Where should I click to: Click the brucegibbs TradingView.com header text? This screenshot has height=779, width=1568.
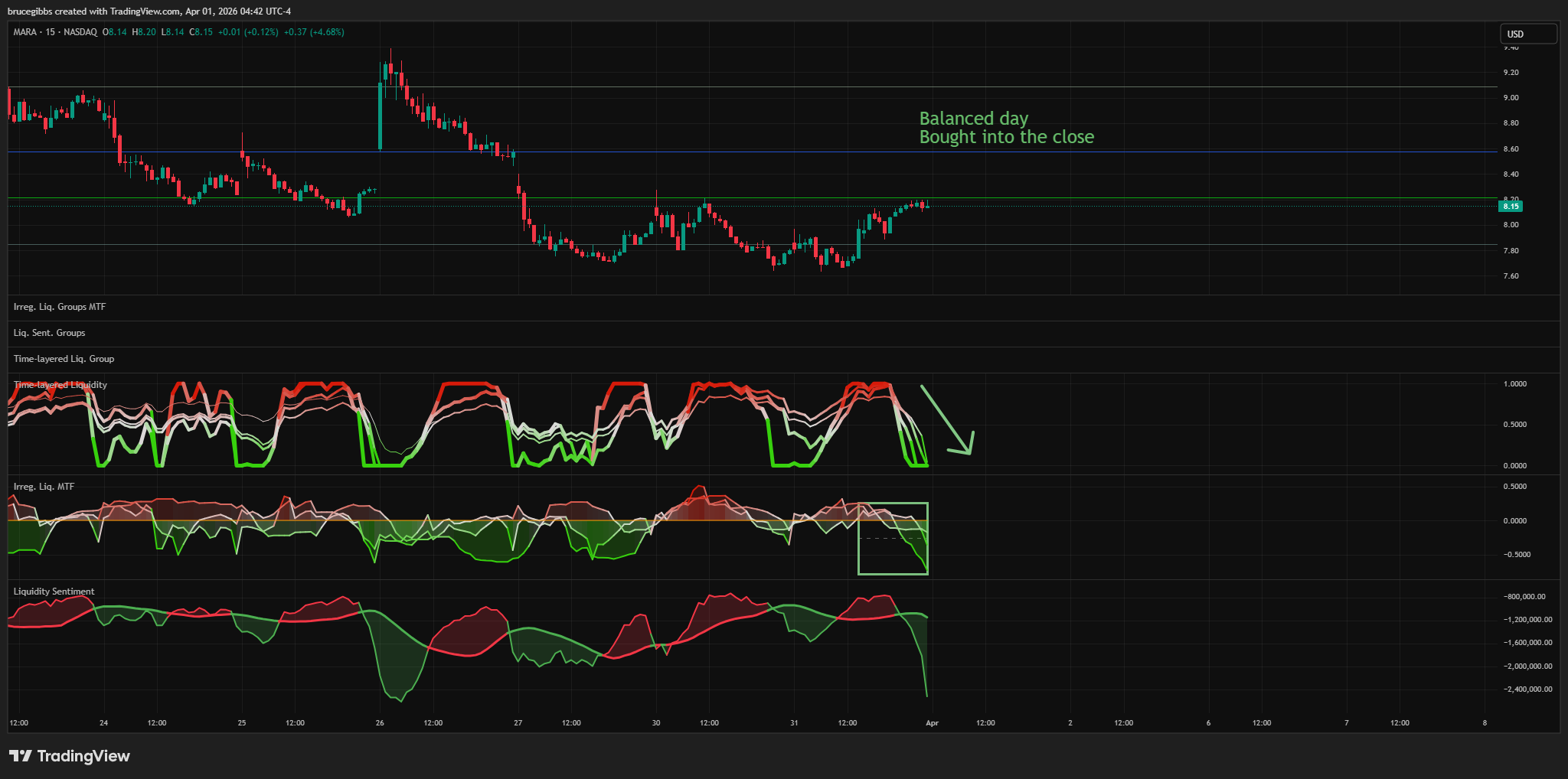click(x=149, y=11)
